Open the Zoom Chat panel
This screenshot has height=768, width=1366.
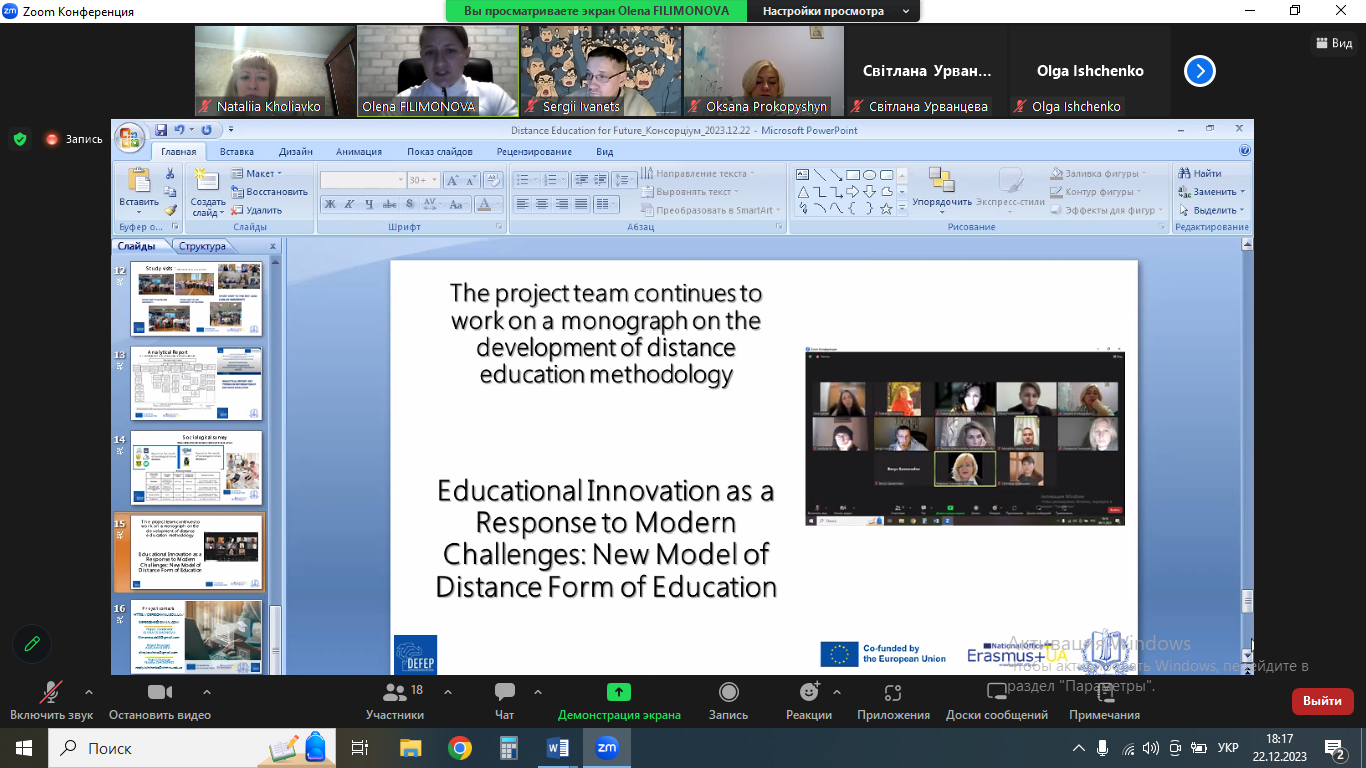(505, 692)
